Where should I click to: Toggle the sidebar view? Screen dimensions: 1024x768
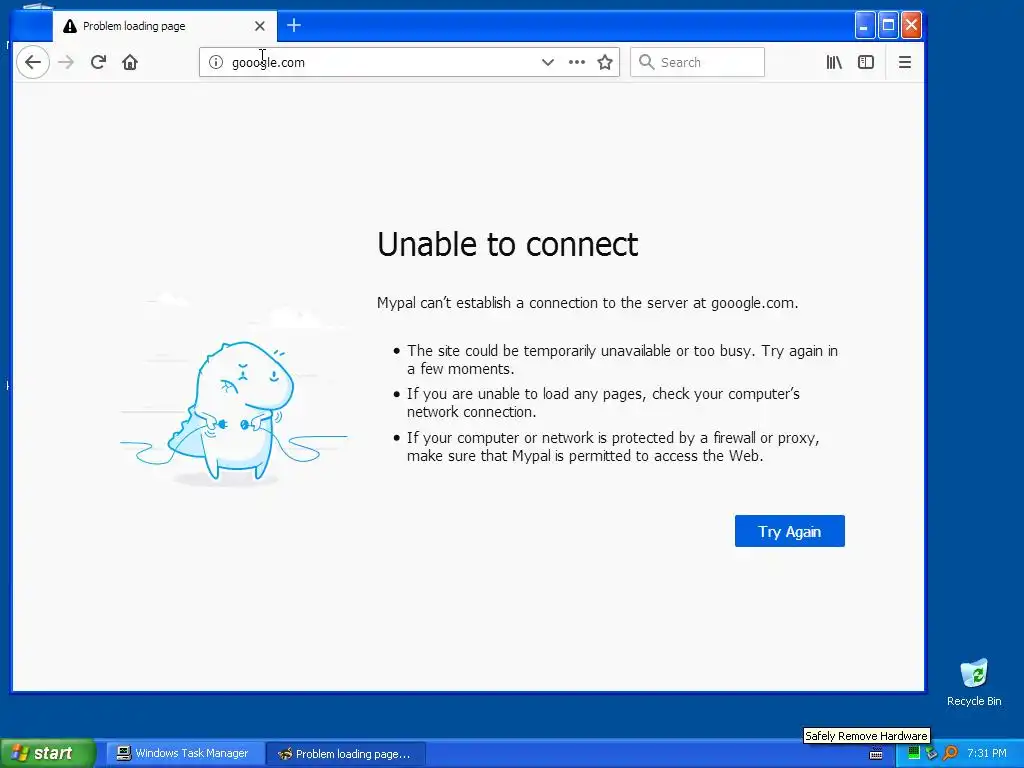[866, 62]
